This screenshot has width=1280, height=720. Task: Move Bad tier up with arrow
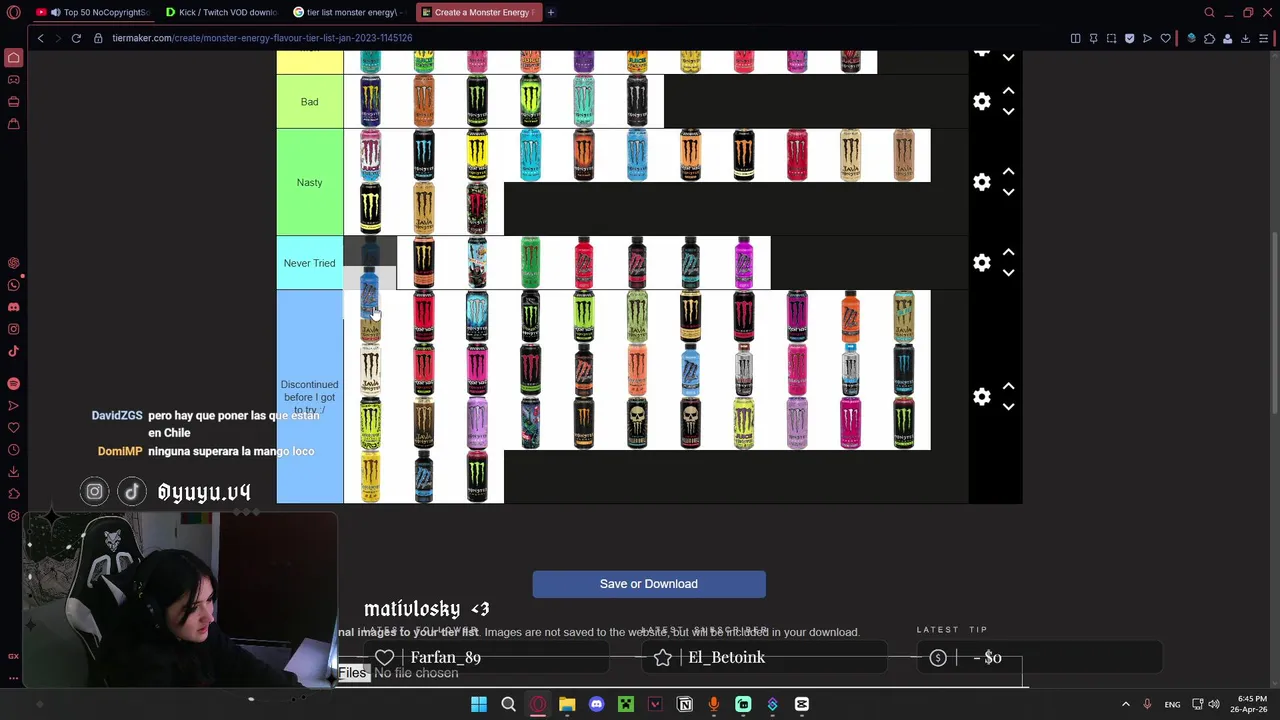(1008, 91)
